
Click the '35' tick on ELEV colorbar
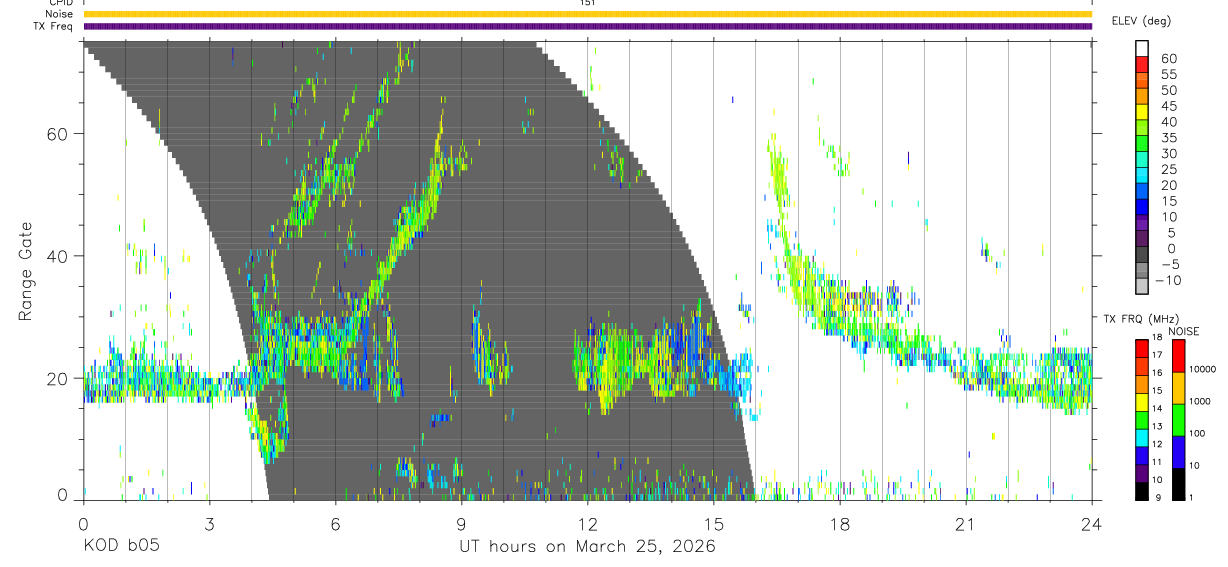pyautogui.click(x=1168, y=138)
